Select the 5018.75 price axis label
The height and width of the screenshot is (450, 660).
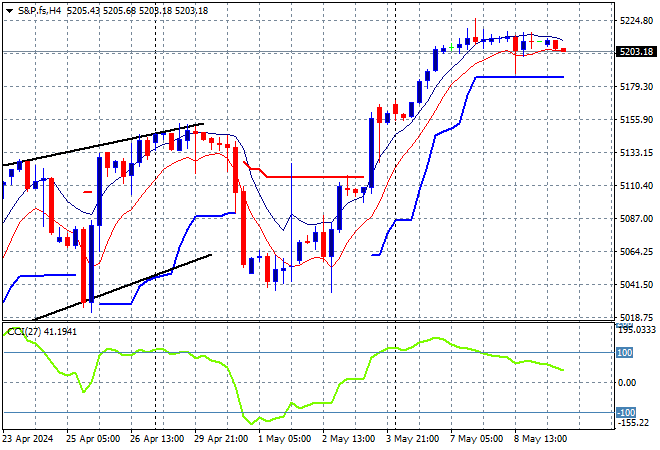tap(636, 317)
